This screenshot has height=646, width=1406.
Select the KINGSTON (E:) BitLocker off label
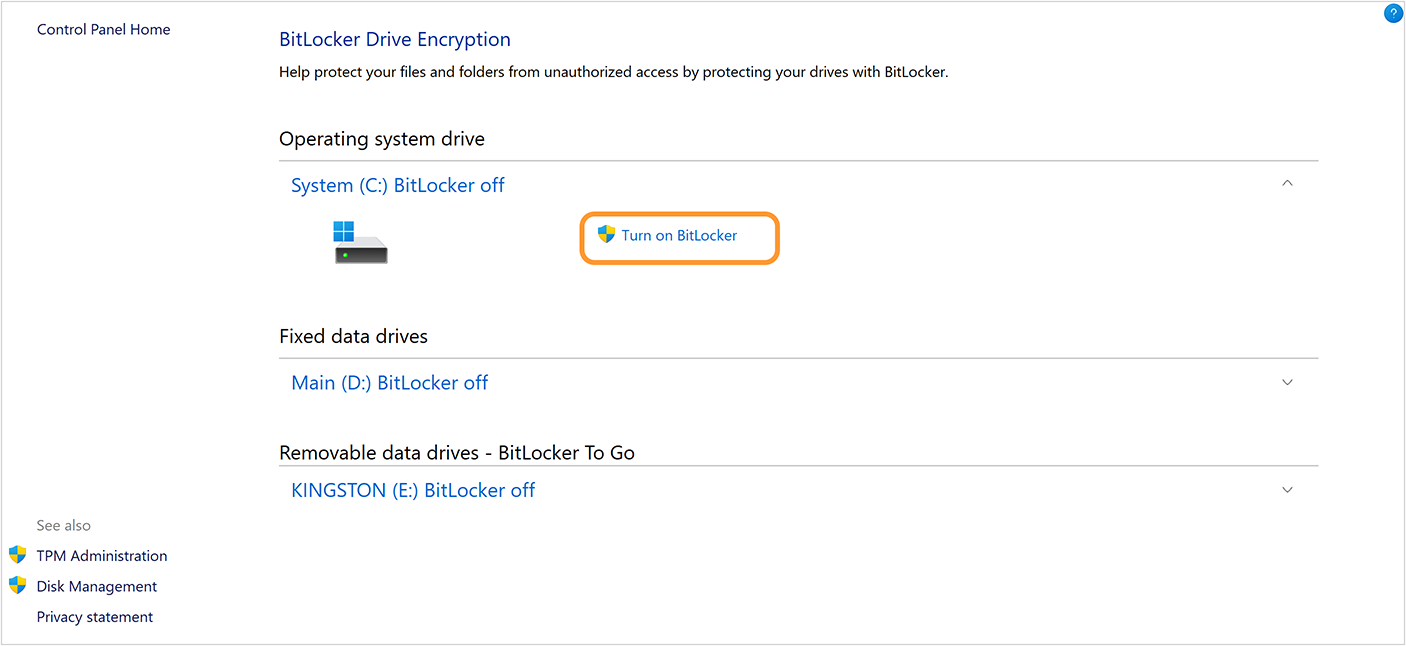(x=413, y=489)
